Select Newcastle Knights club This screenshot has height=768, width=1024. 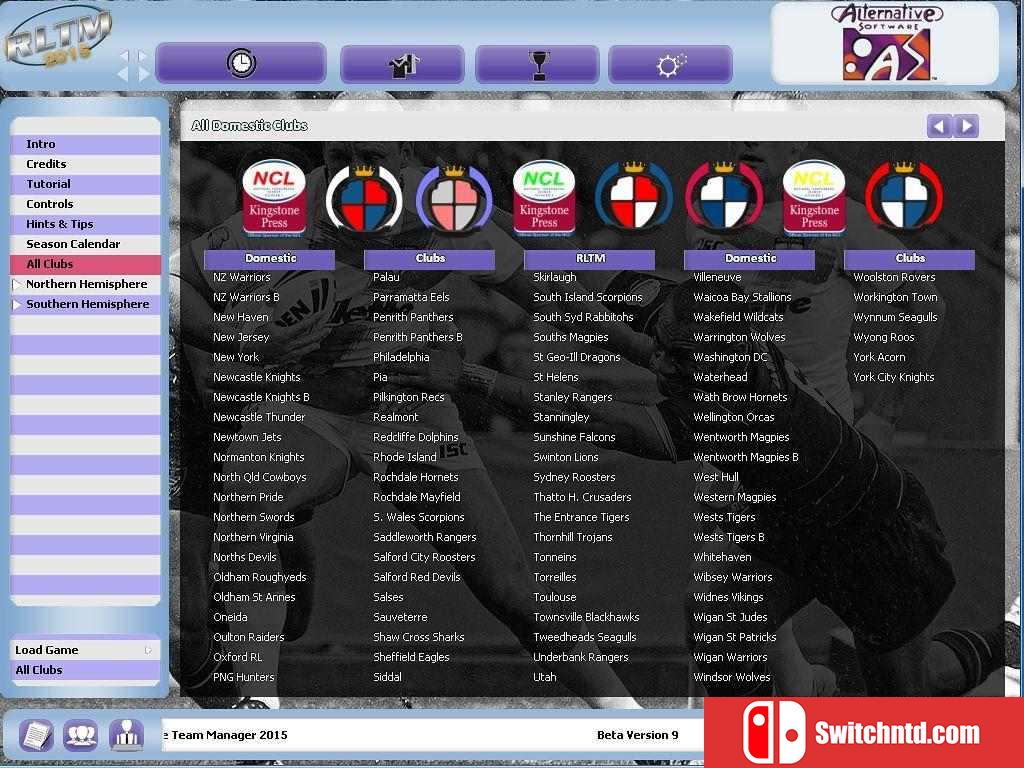pos(257,377)
